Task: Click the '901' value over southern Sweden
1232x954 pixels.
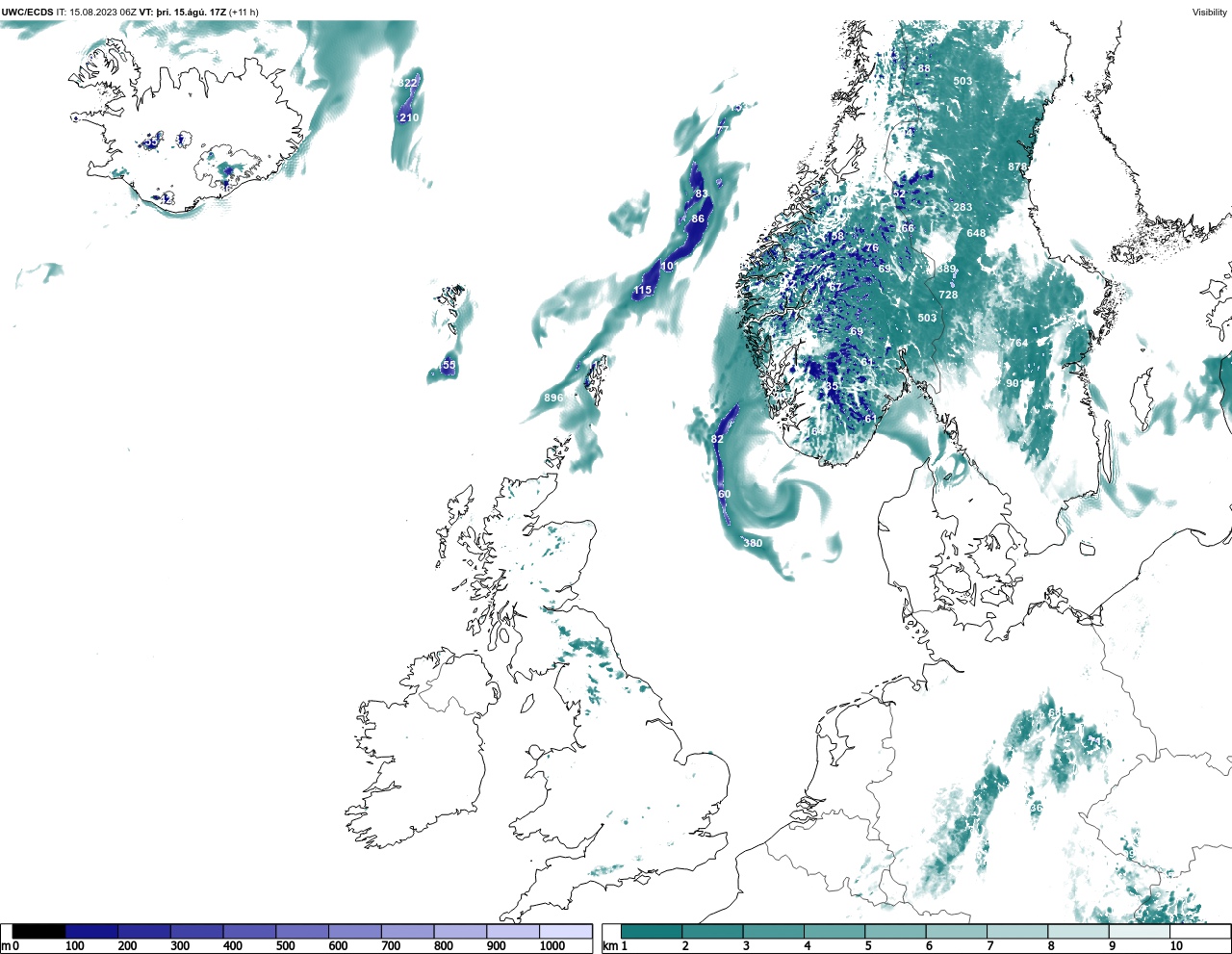Action: [1015, 383]
